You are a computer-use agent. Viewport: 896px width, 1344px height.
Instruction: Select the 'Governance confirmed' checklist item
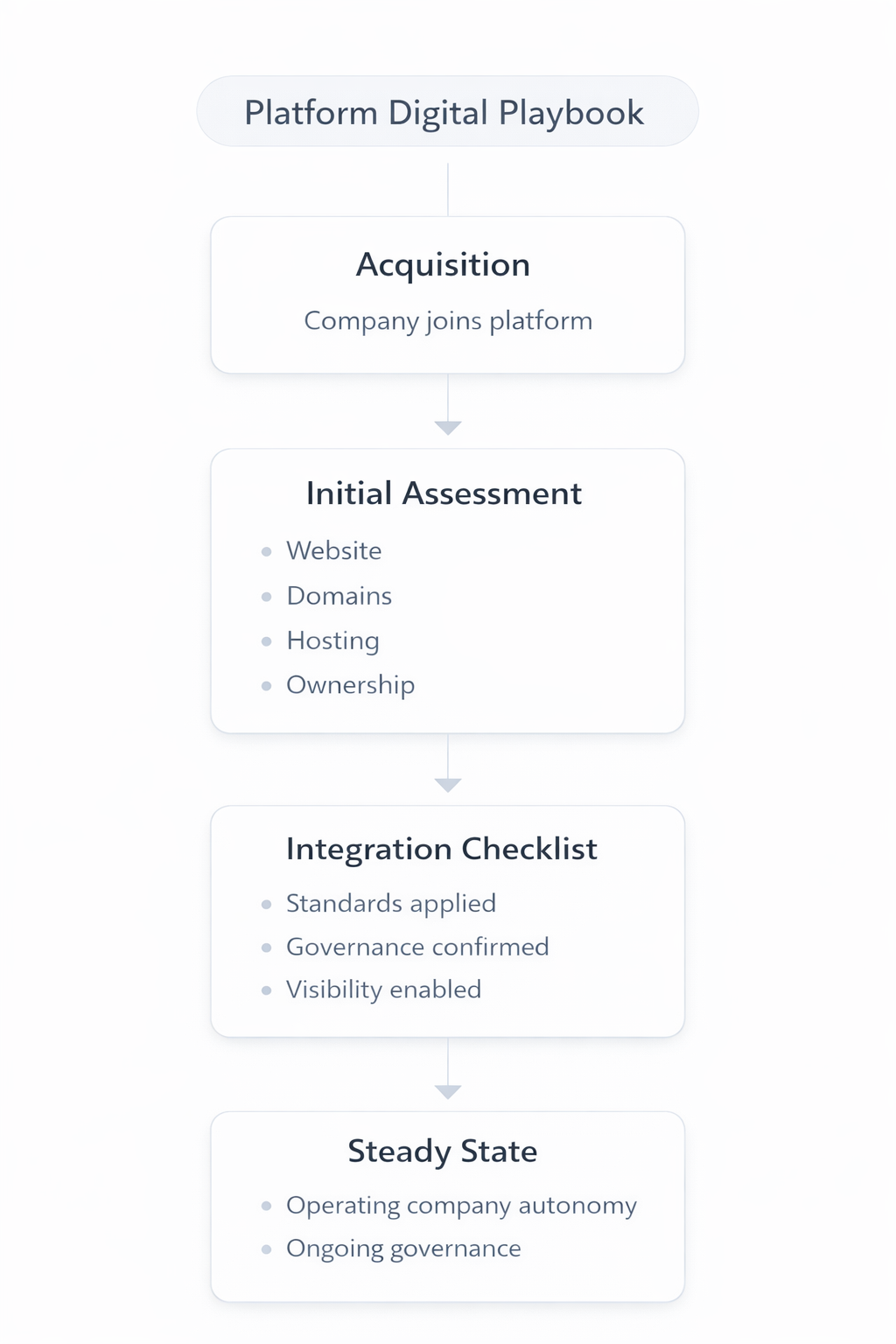tap(417, 947)
